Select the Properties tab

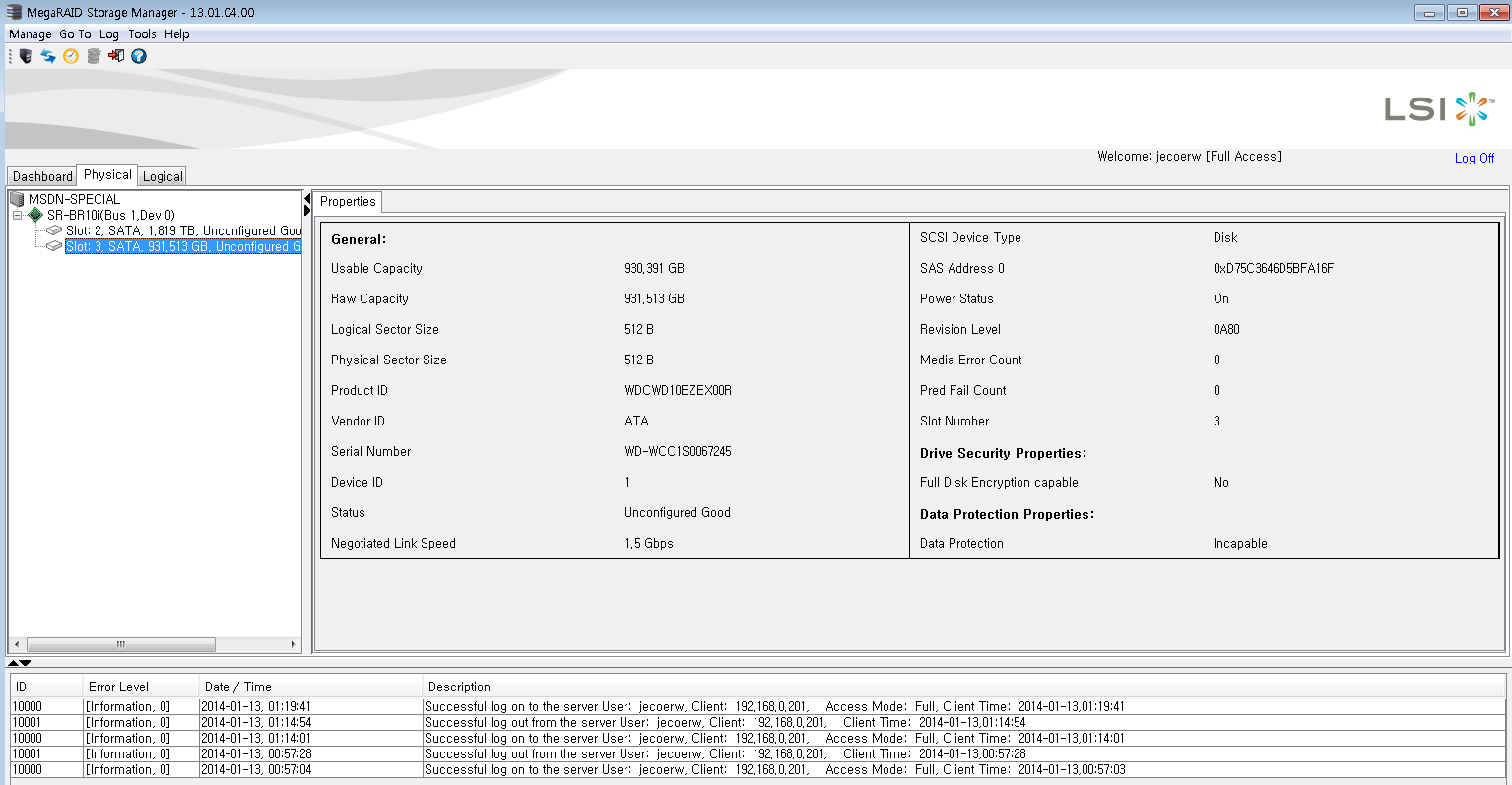pos(348,201)
